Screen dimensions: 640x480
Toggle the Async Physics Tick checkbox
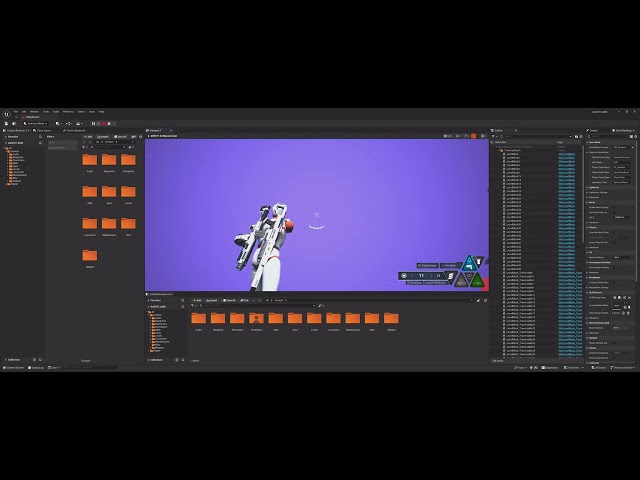pyautogui.click(x=613, y=242)
